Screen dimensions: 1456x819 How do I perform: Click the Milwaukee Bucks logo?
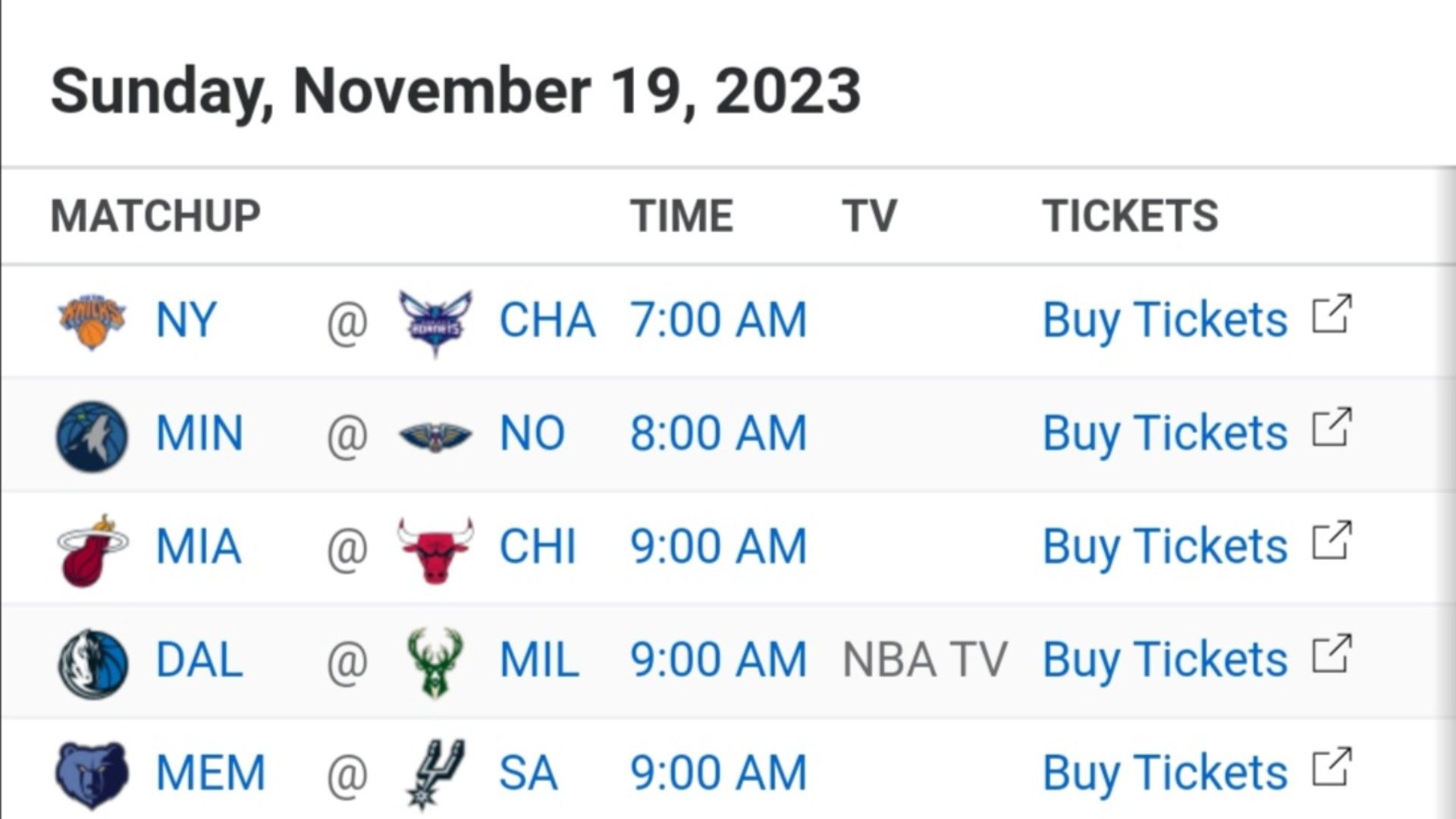(x=434, y=662)
